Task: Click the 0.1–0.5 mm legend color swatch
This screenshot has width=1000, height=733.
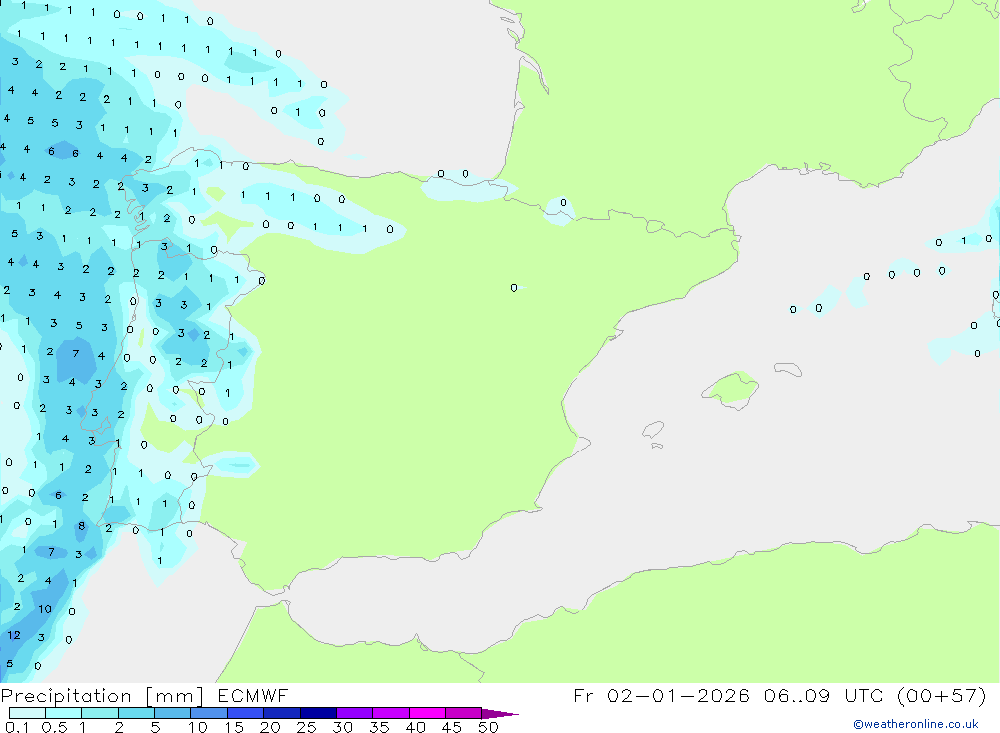Action: [27, 713]
